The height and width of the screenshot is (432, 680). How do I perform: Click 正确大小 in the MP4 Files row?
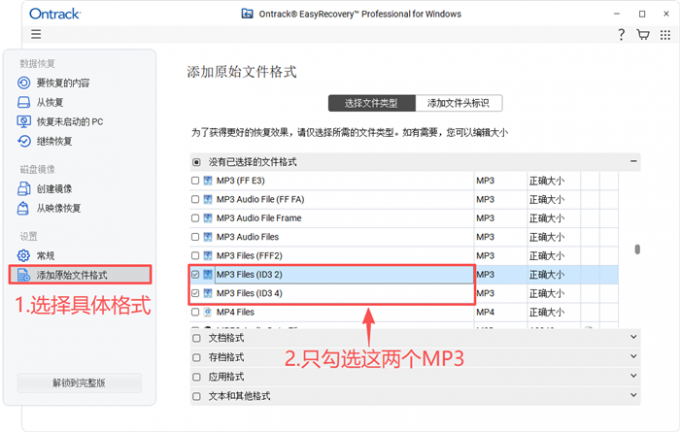(x=547, y=312)
